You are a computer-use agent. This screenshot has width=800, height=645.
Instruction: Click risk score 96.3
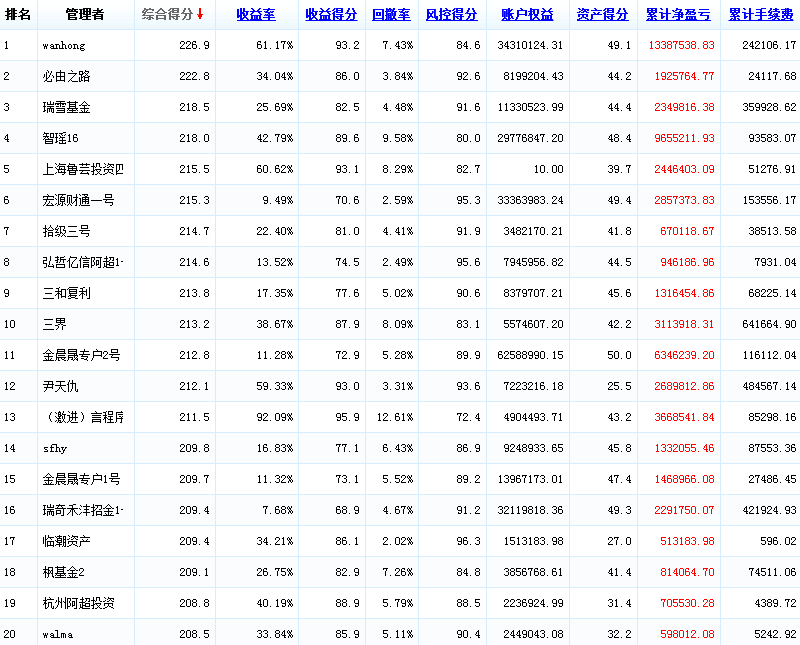click(x=468, y=541)
